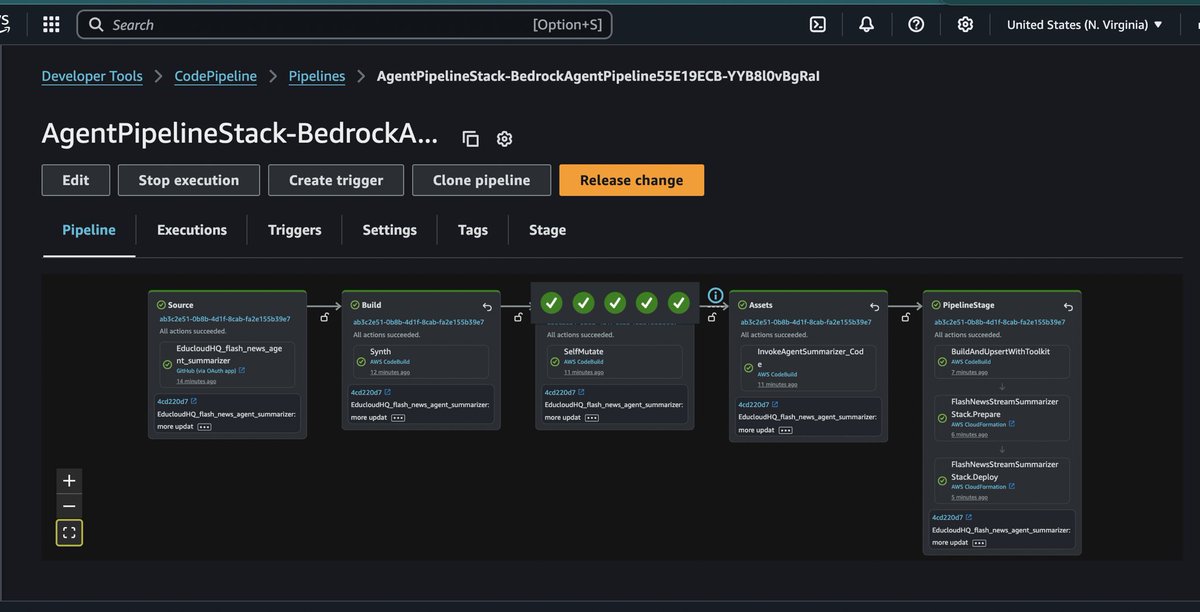Open pipeline notification settings gear beside the title
1200x612 pixels.
point(504,138)
